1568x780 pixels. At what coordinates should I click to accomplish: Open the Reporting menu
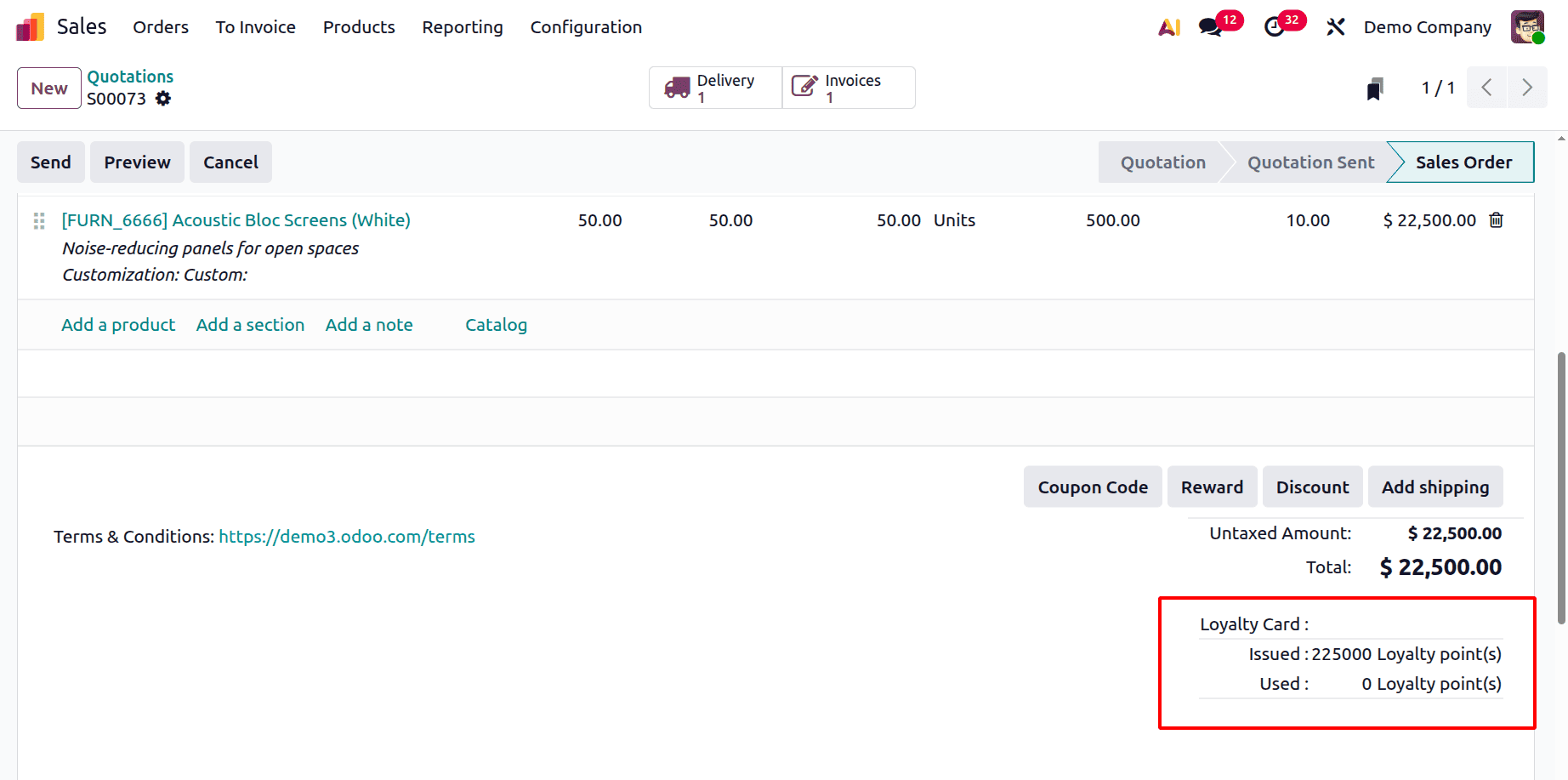(x=463, y=27)
